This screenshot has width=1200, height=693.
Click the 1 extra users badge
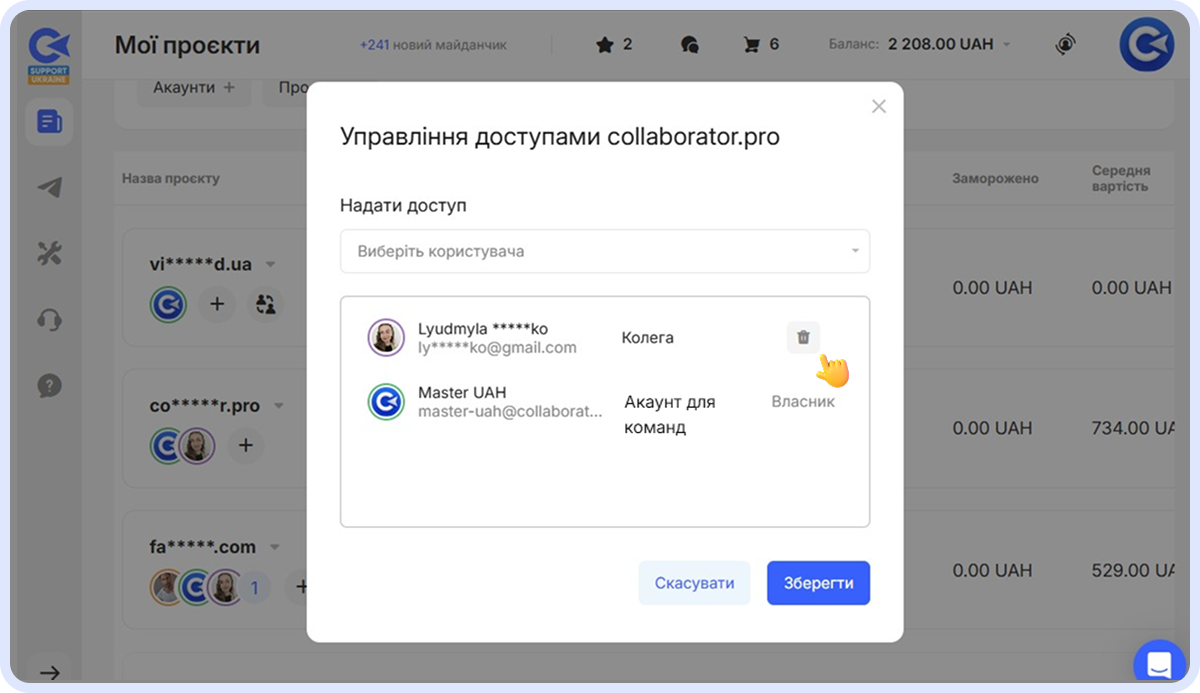click(x=254, y=588)
